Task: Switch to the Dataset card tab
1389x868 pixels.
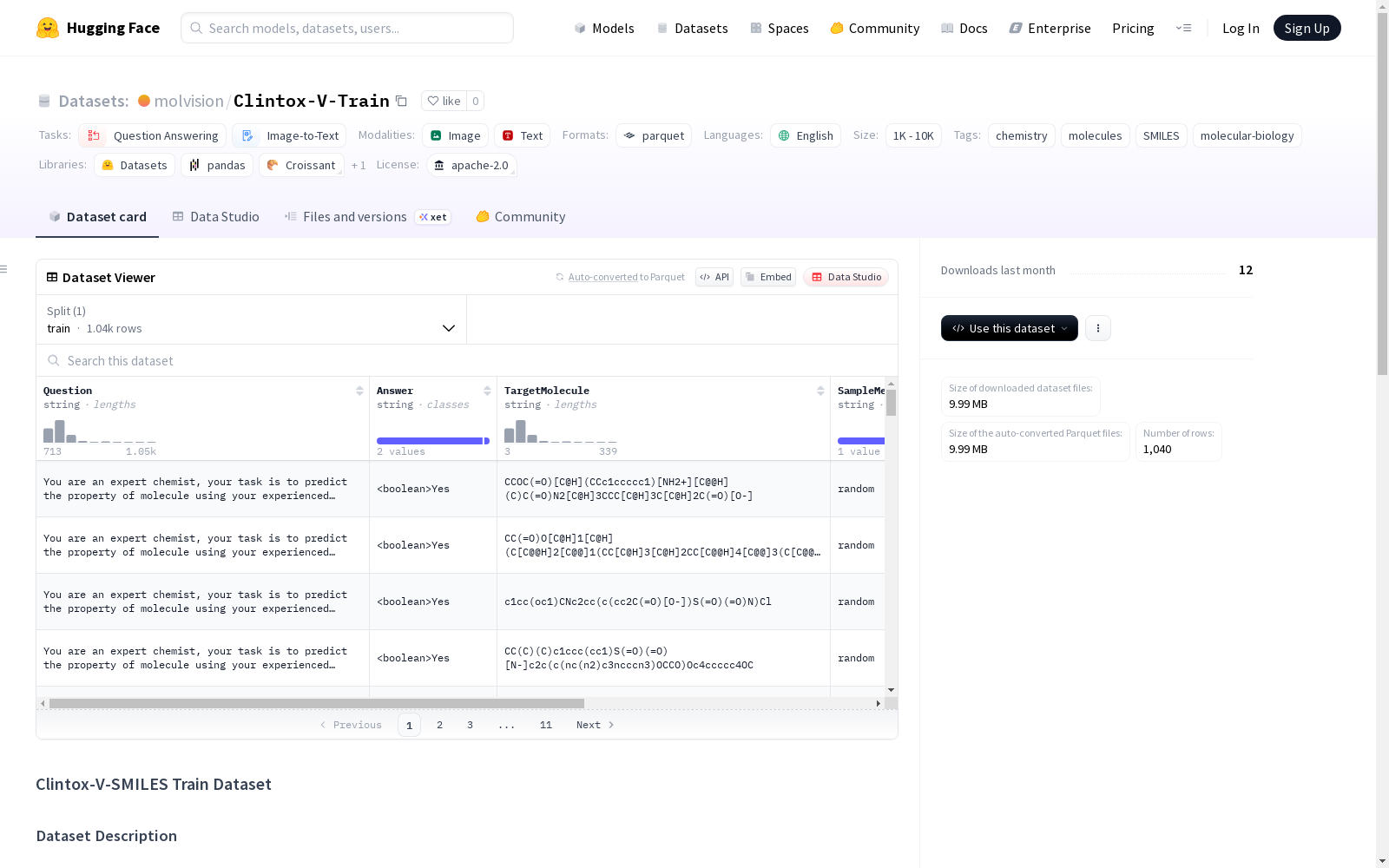Action: coord(97,217)
